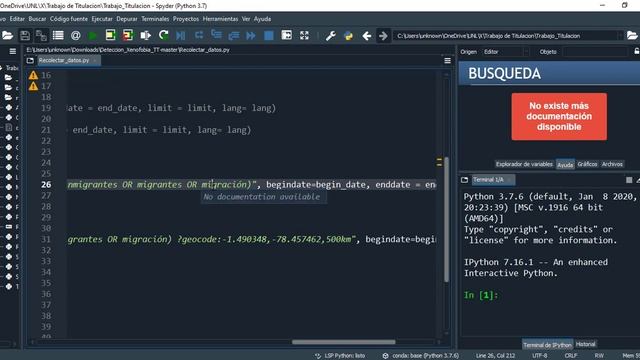Image resolution: width=640 pixels, height=360 pixels.
Task: Click the list view toolbar icon
Action: (58, 36)
